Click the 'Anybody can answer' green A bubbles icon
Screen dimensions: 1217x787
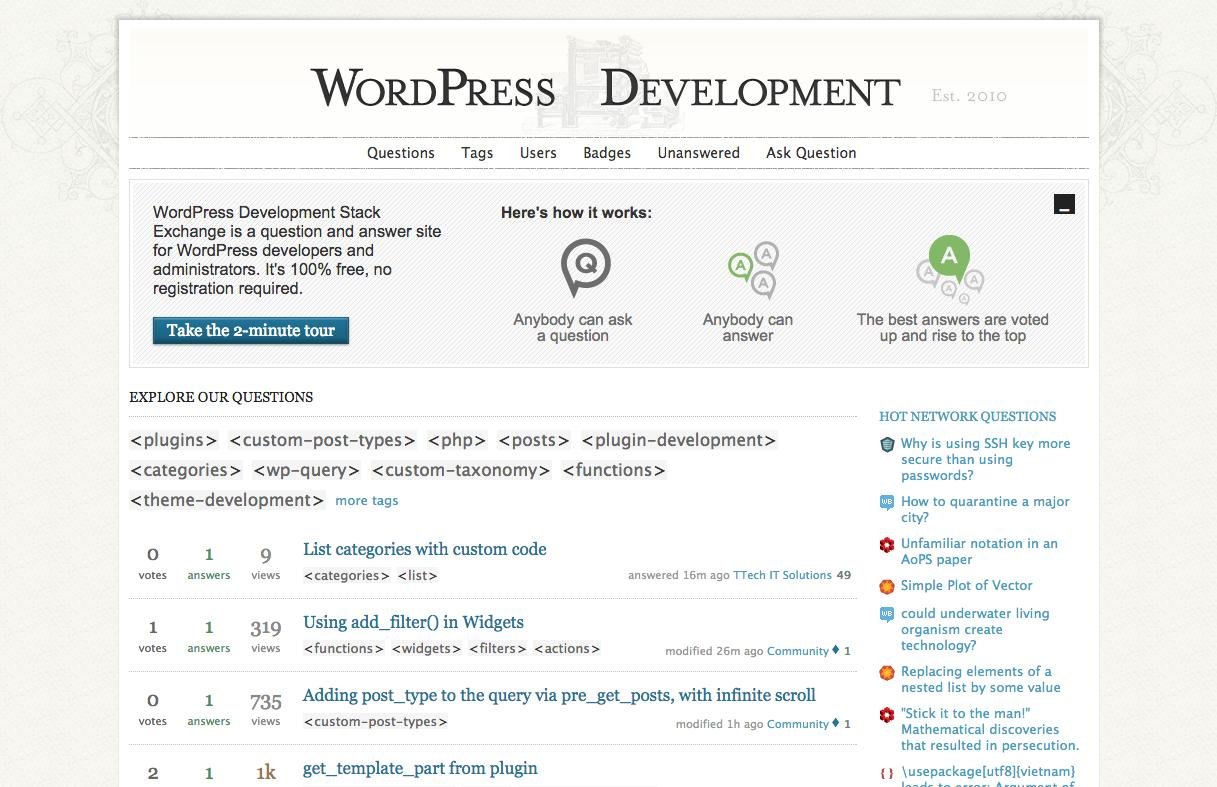(753, 270)
